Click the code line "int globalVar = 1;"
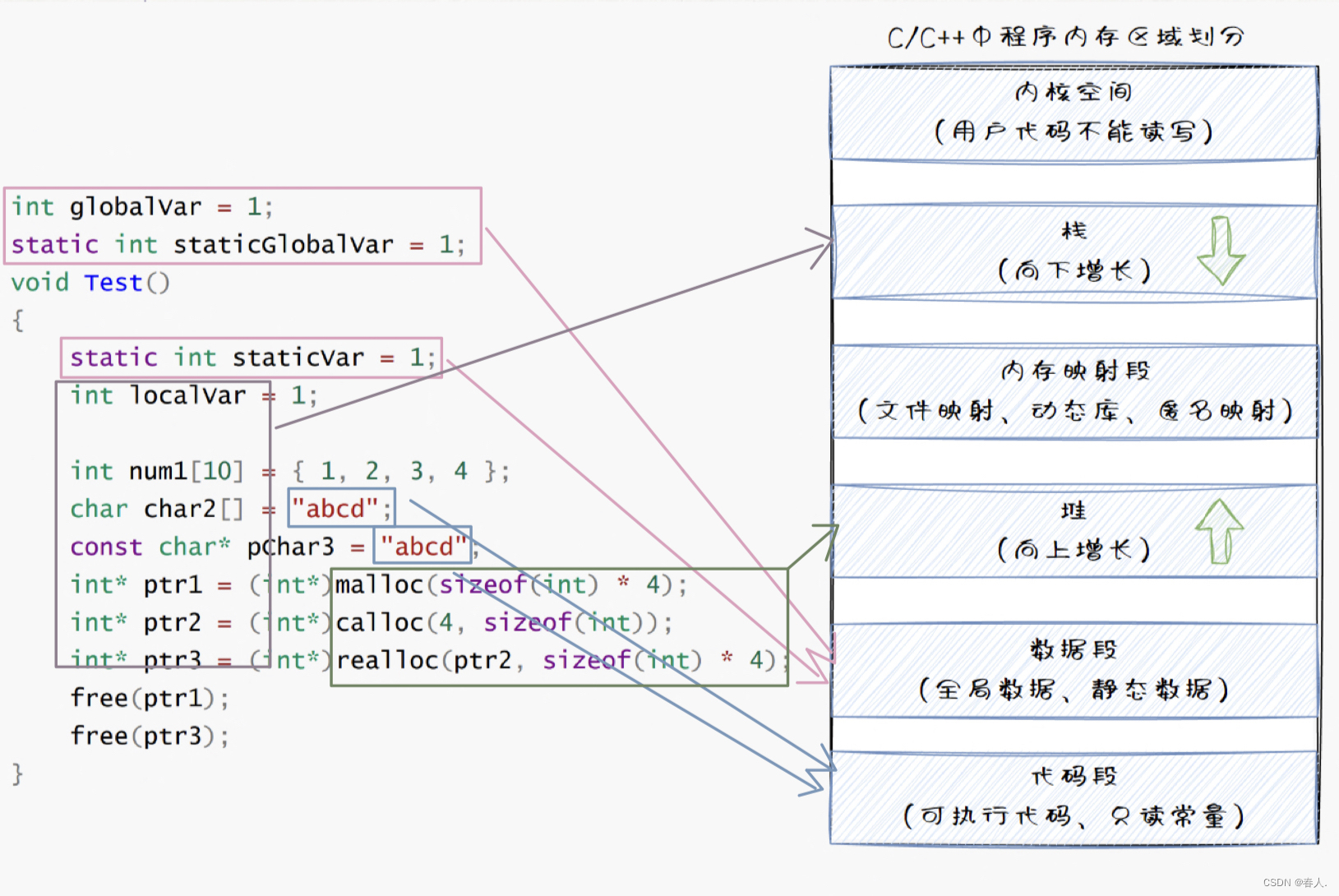Viewport: 1339px width, 896px height. tap(142, 206)
